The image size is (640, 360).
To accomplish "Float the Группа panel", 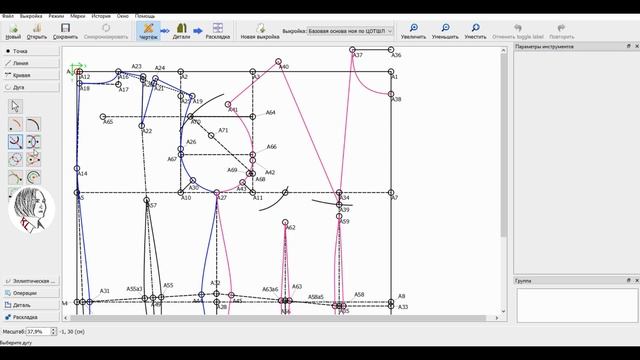I will tap(629, 280).
